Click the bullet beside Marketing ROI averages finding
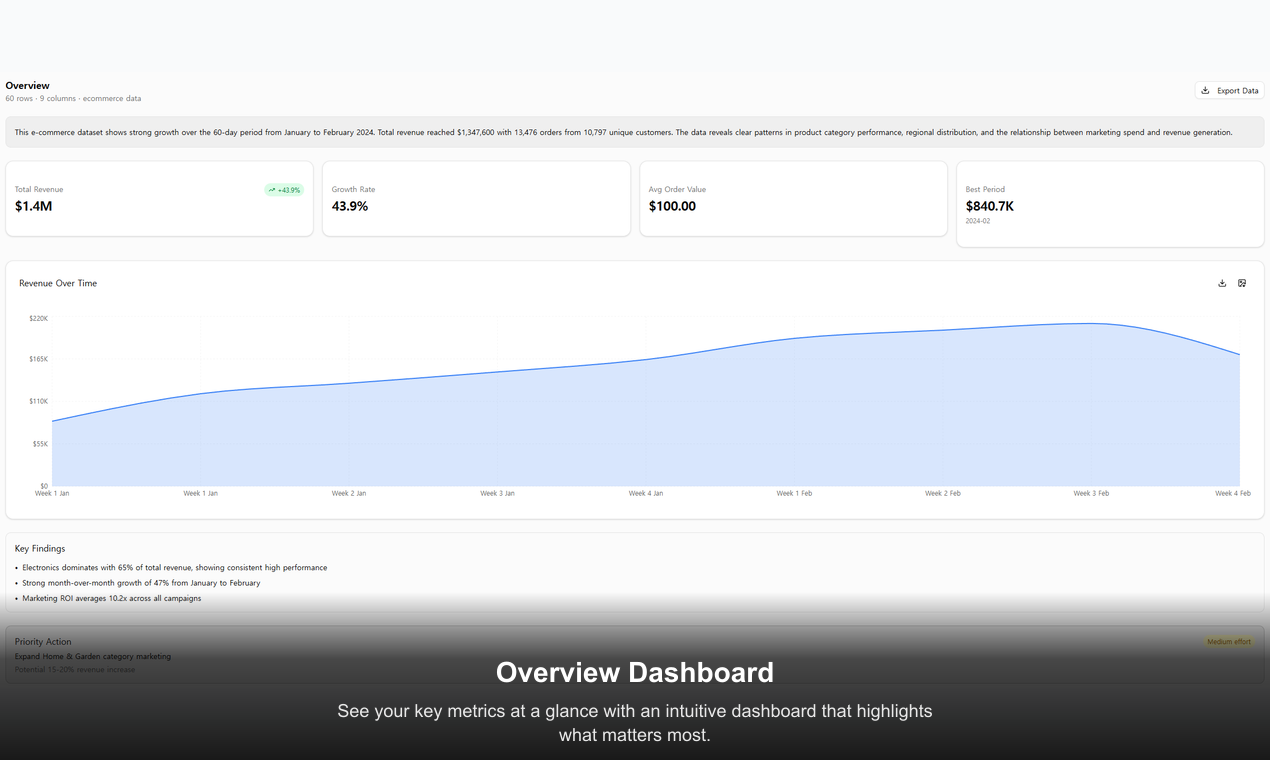Screen dimensions: 1270x760 15,598
